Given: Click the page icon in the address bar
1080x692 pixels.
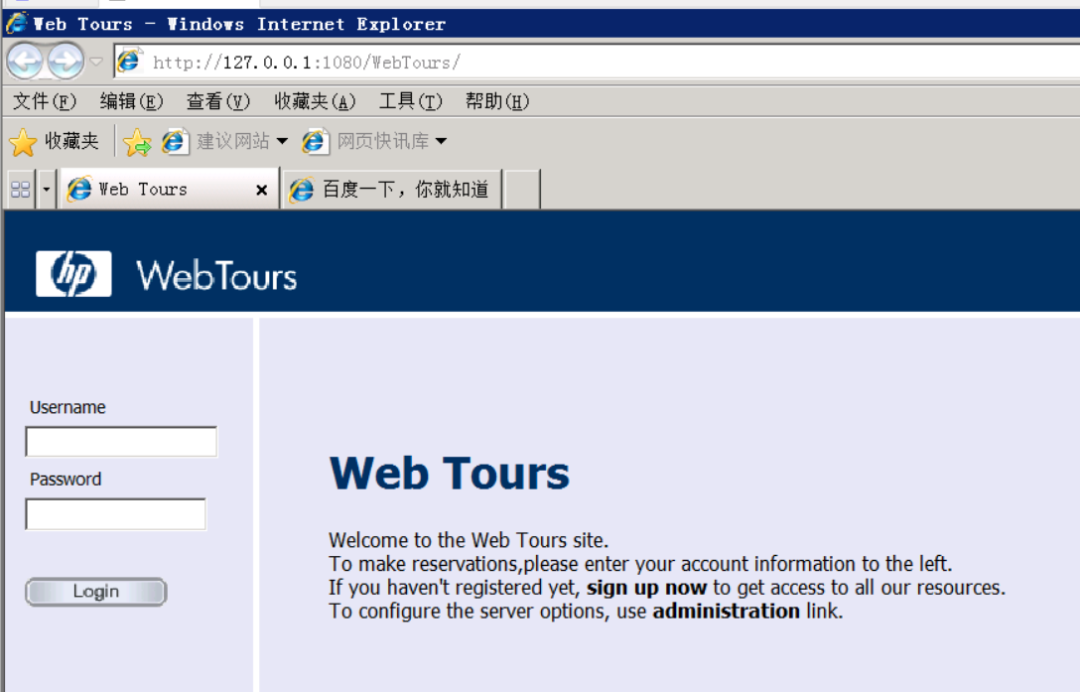Looking at the screenshot, I should coord(129,60).
